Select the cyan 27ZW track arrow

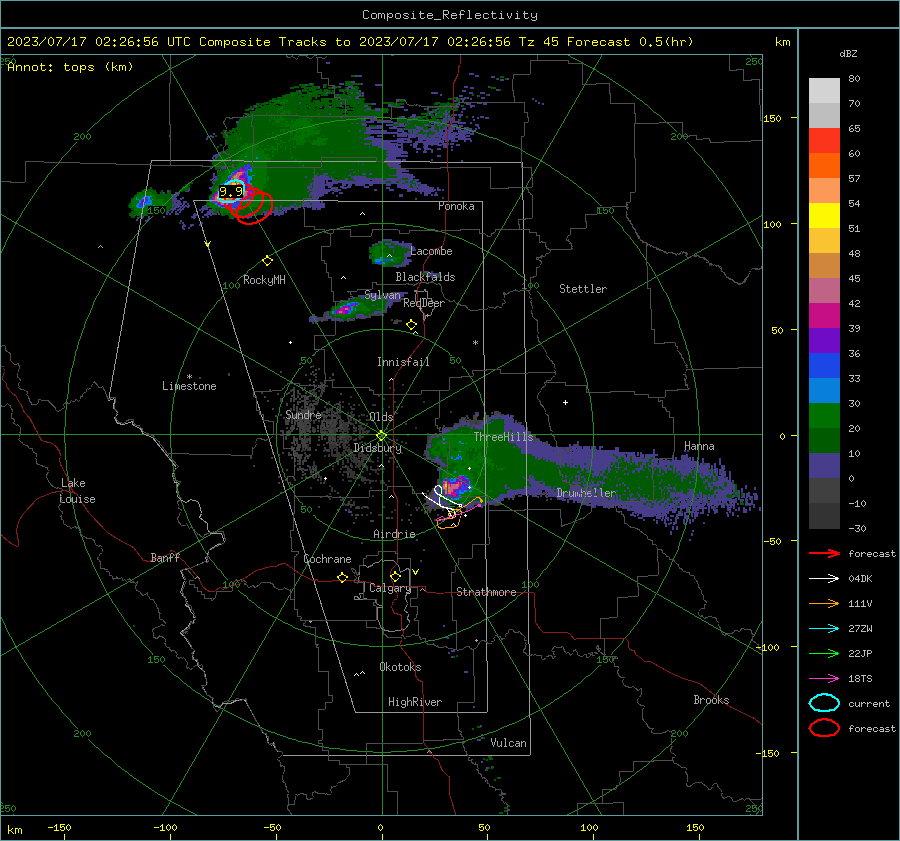(x=824, y=629)
